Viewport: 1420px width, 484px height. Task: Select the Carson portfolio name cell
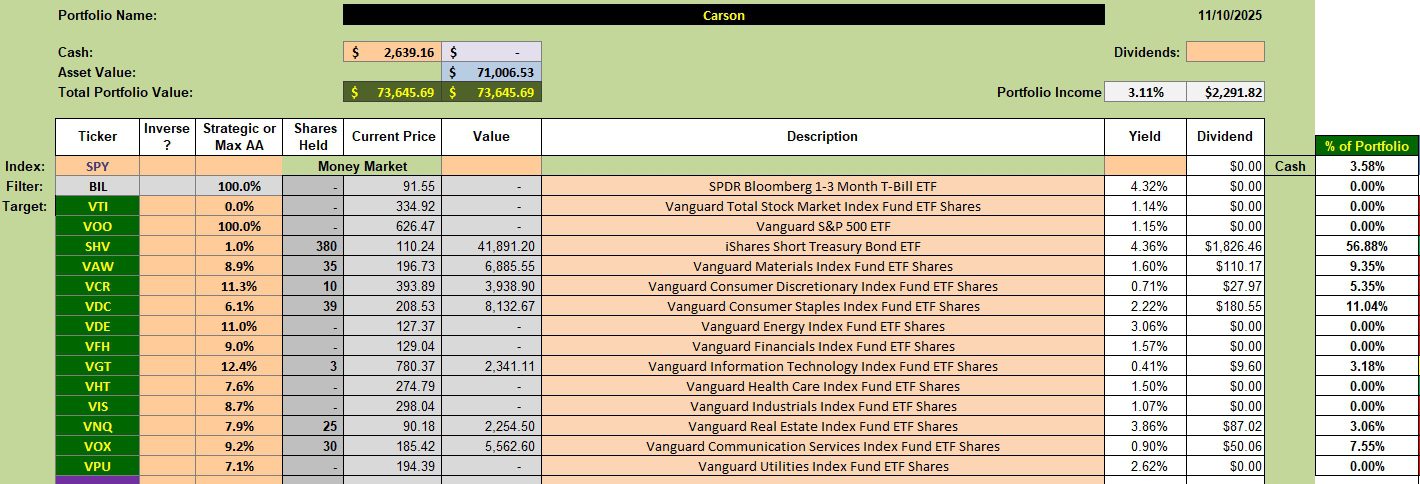[723, 15]
